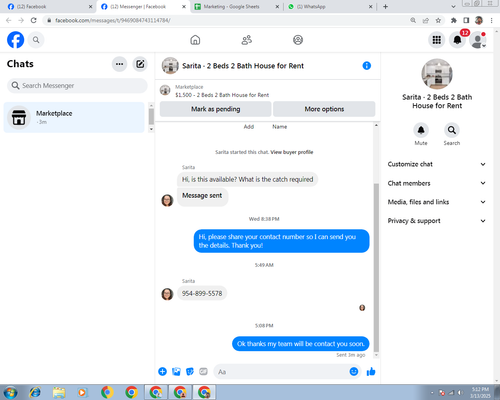This screenshot has height=400, width=500.
Task: Click the share page icon in address bar
Action: click(426, 20)
